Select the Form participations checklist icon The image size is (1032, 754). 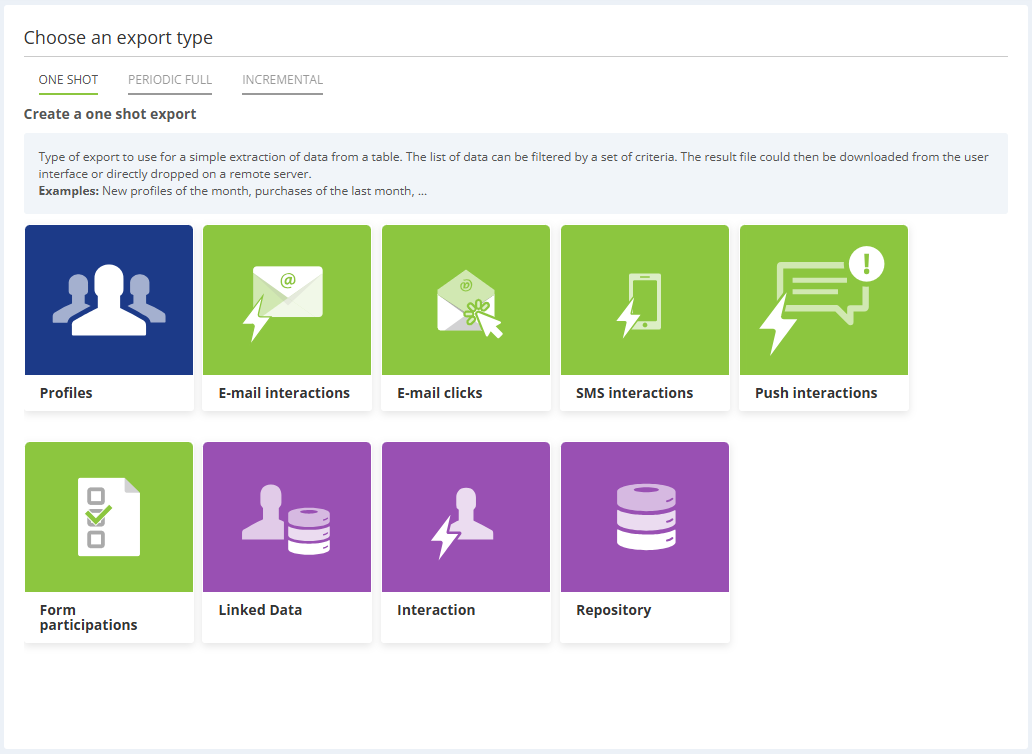109,517
